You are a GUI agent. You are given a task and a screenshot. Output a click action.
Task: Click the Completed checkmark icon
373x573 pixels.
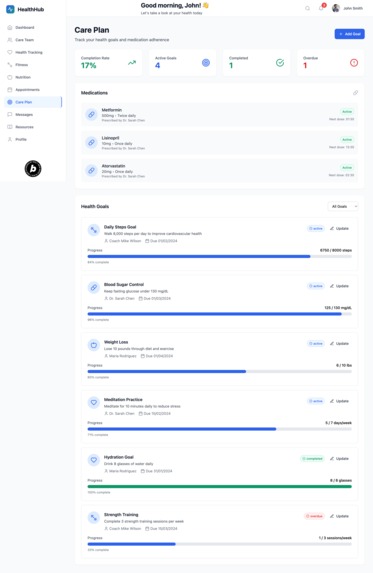pos(280,63)
